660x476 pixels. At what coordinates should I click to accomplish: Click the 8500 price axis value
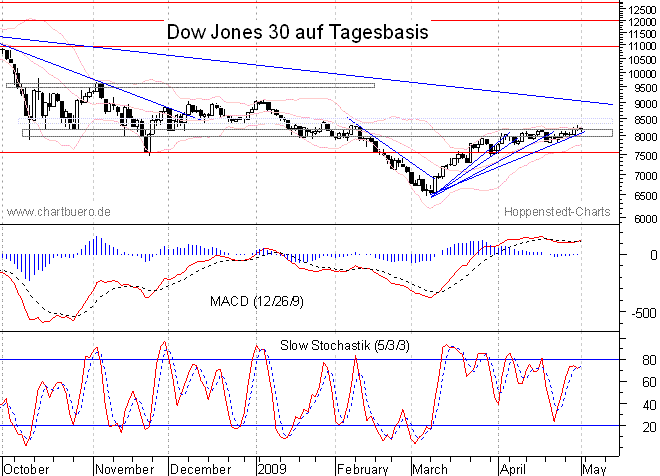point(645,120)
